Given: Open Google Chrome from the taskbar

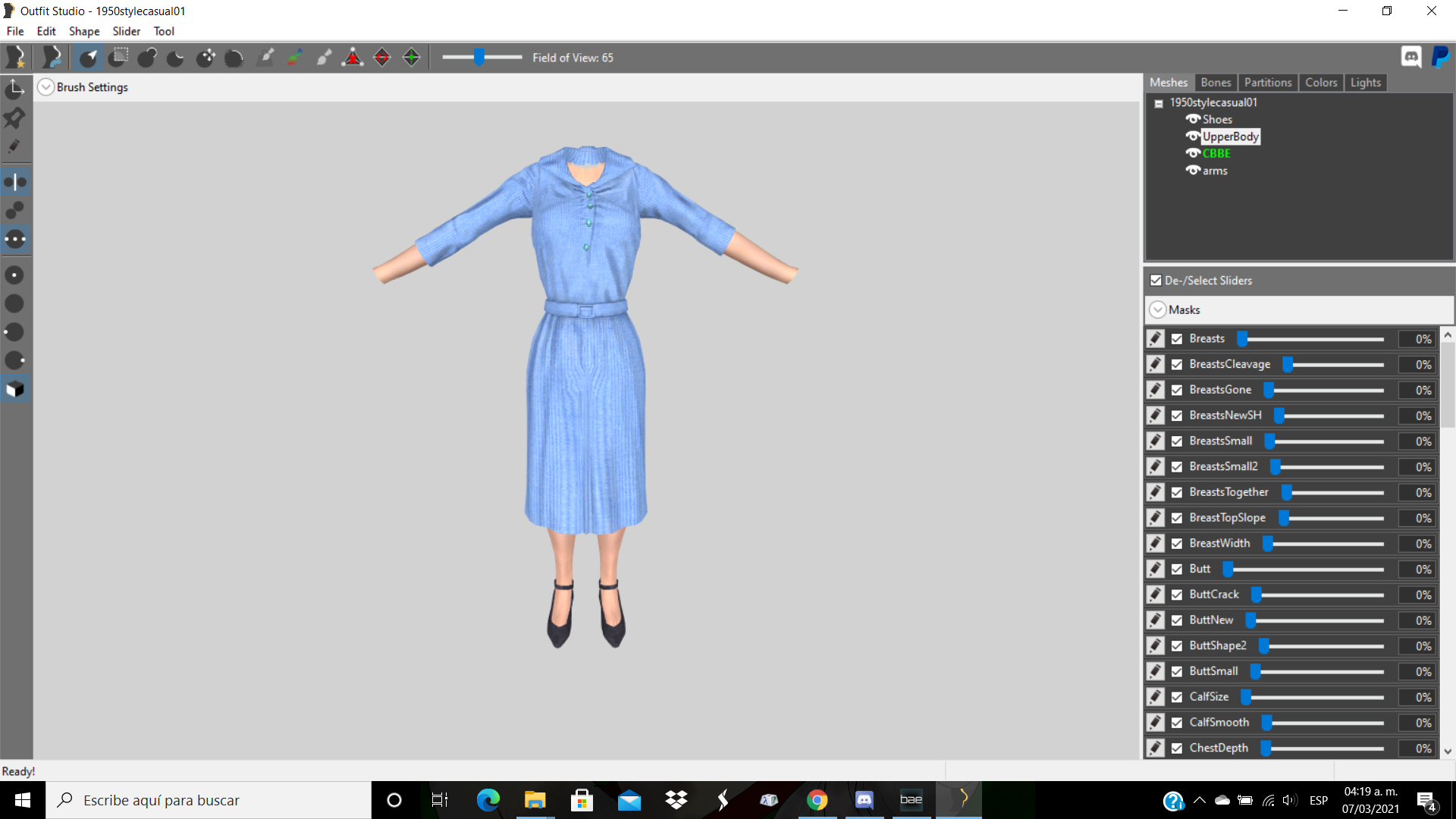Looking at the screenshot, I should pos(817,800).
